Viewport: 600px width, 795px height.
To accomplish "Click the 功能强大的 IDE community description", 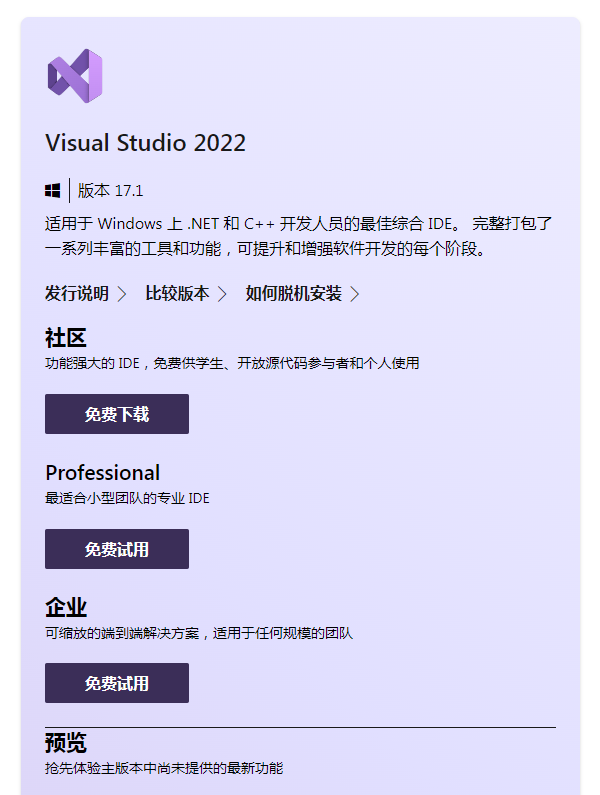I will (232, 363).
